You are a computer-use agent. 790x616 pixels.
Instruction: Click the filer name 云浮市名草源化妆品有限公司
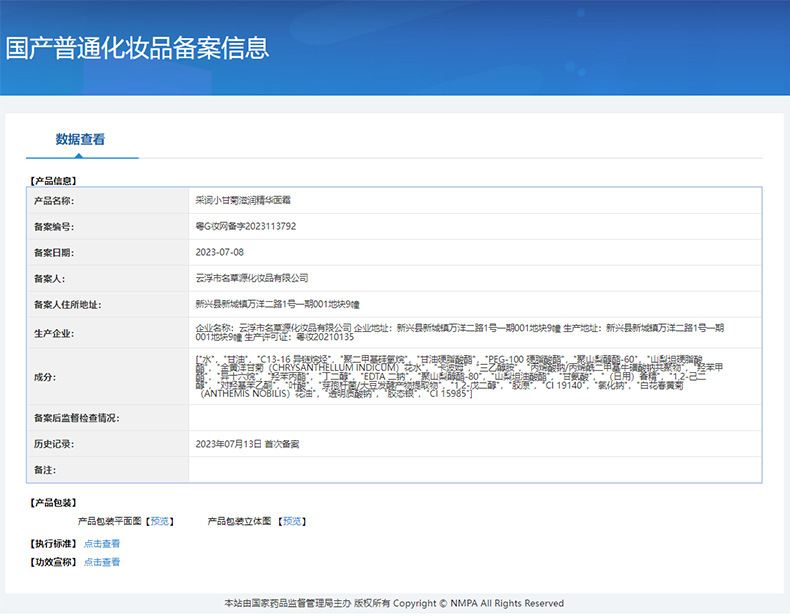tap(252, 279)
